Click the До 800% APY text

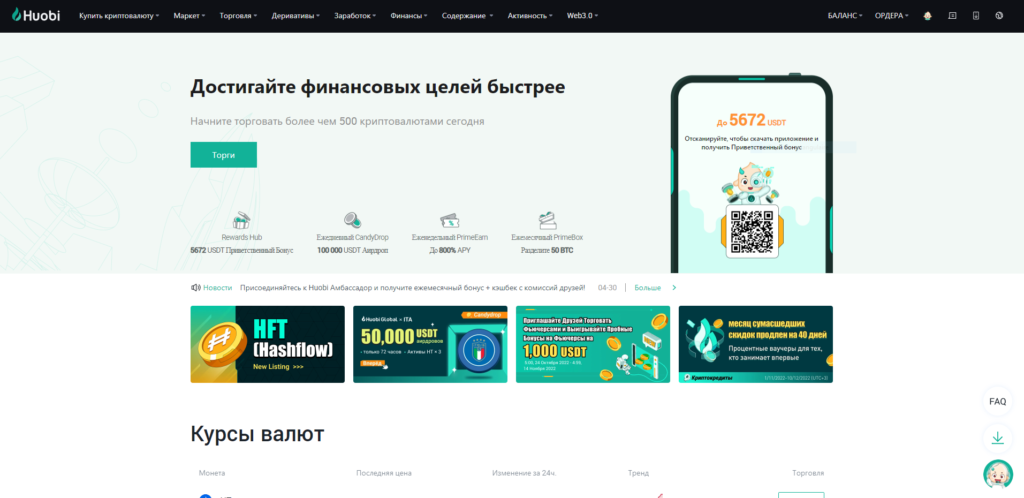[450, 251]
